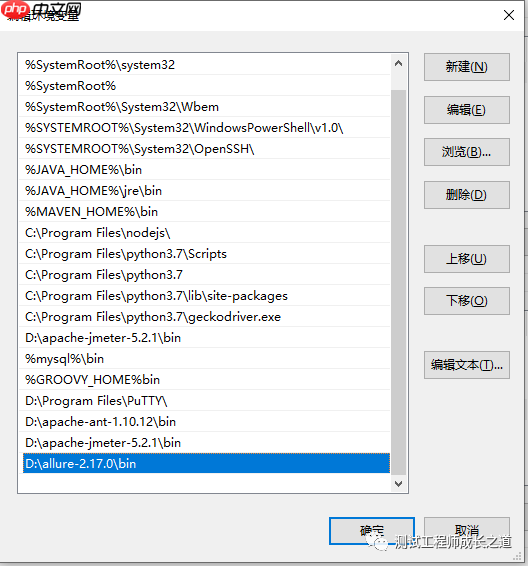Open 编辑文本(T)... text editor
Screen dimensions: 528x566
pos(467,365)
